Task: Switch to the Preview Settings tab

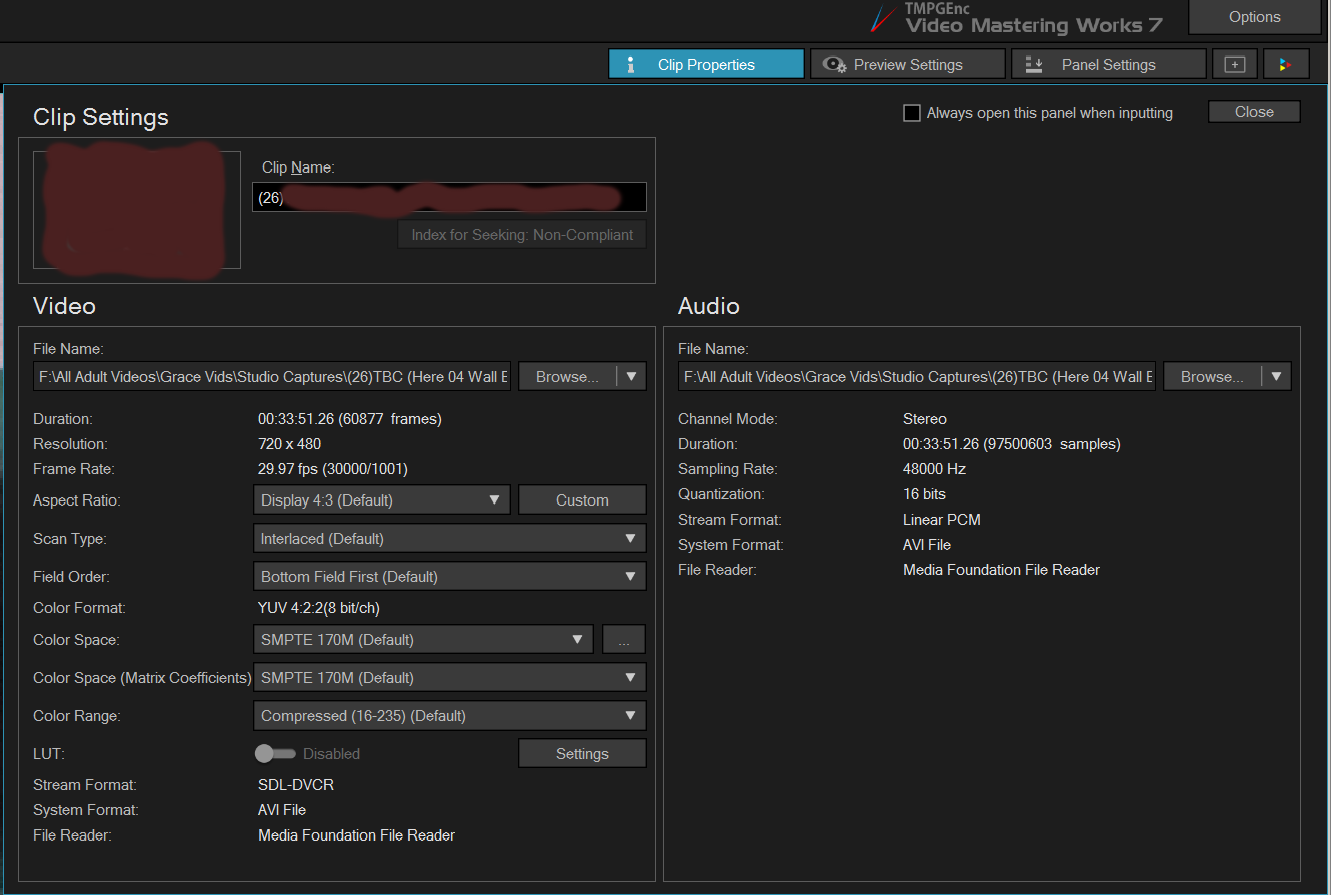Action: pos(907,64)
